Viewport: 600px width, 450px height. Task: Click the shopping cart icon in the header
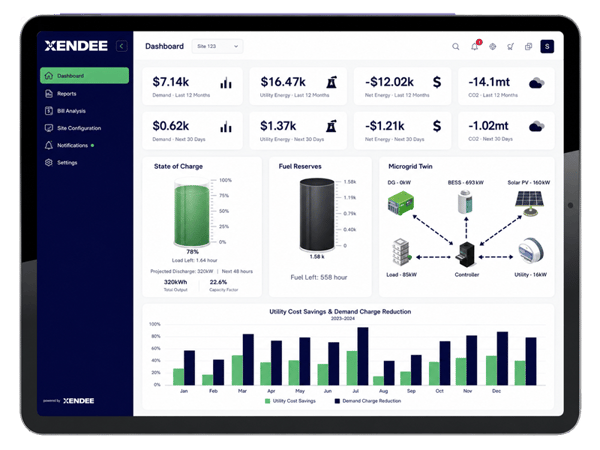pyautogui.click(x=510, y=47)
